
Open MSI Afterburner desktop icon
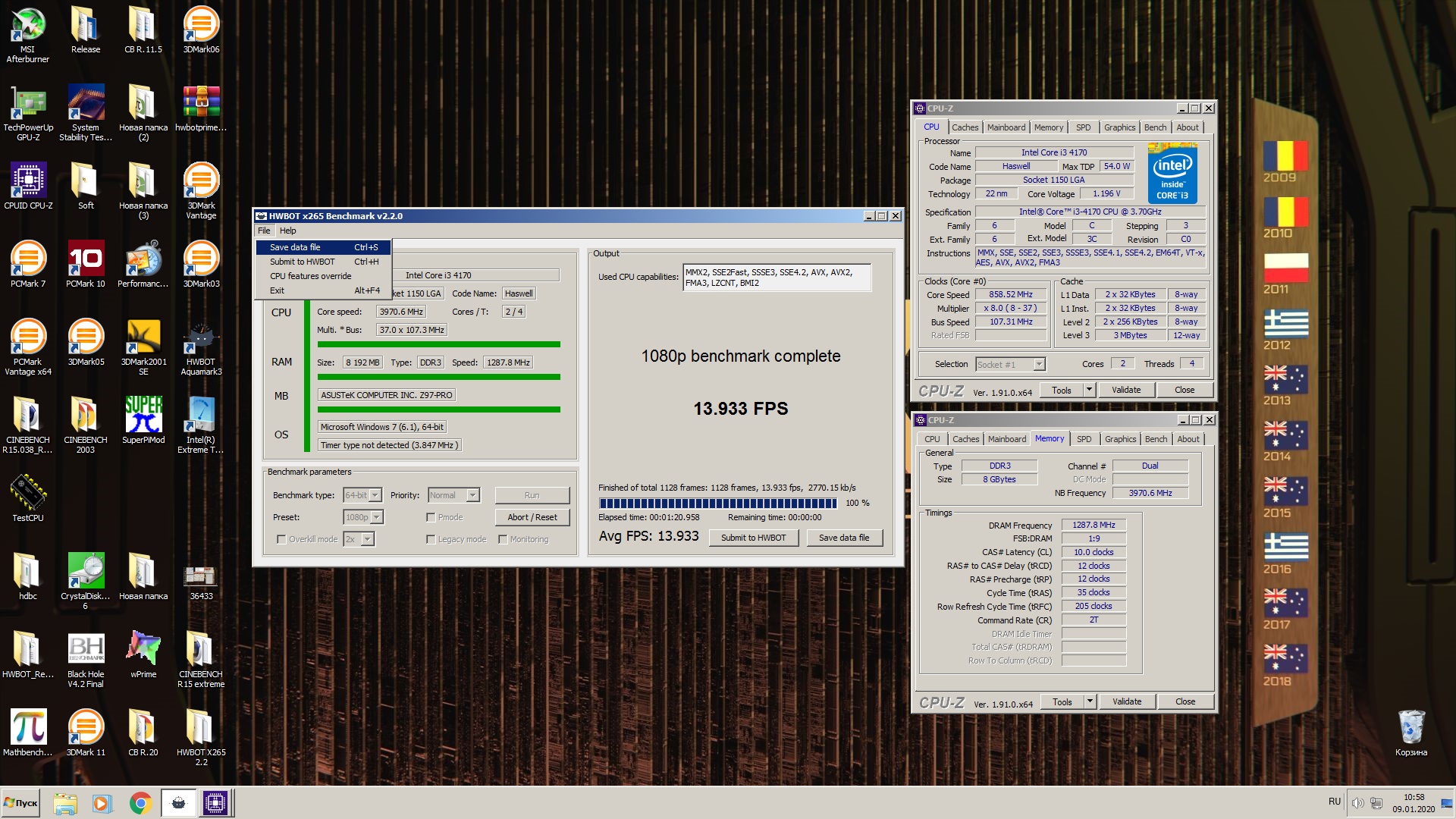pos(28,33)
